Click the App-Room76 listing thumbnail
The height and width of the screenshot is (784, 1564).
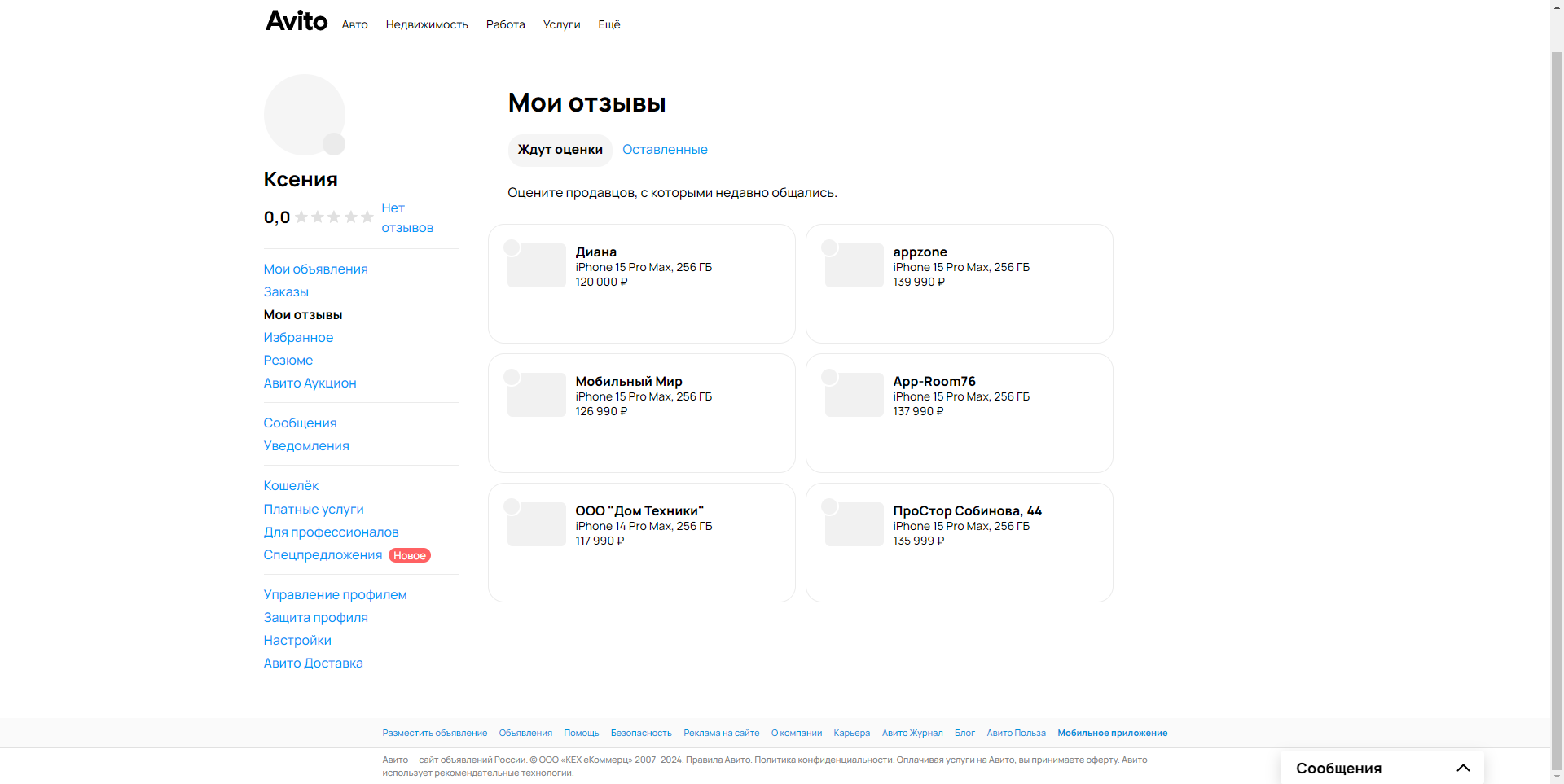click(854, 395)
